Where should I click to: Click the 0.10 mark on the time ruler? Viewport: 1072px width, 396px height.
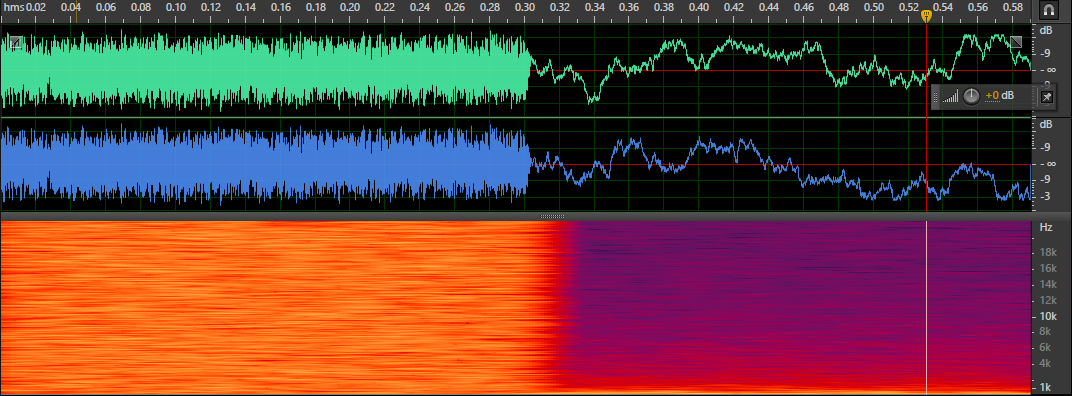pos(176,7)
